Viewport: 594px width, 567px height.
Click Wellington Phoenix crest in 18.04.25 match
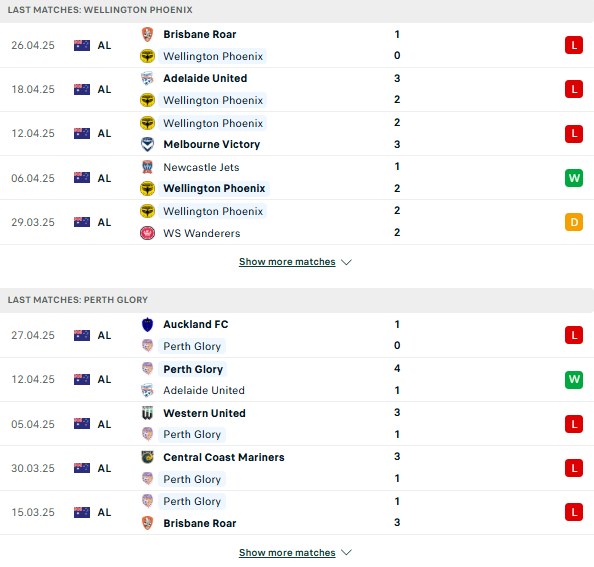coord(147,100)
